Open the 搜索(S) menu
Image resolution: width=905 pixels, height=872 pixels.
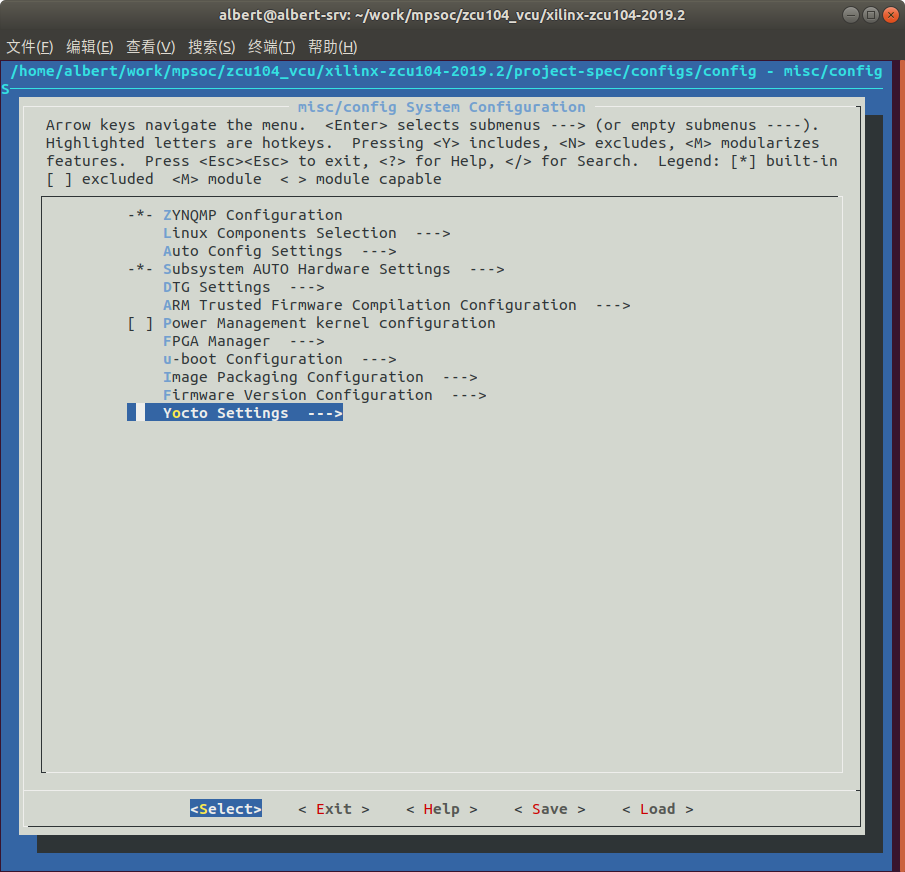click(x=211, y=47)
